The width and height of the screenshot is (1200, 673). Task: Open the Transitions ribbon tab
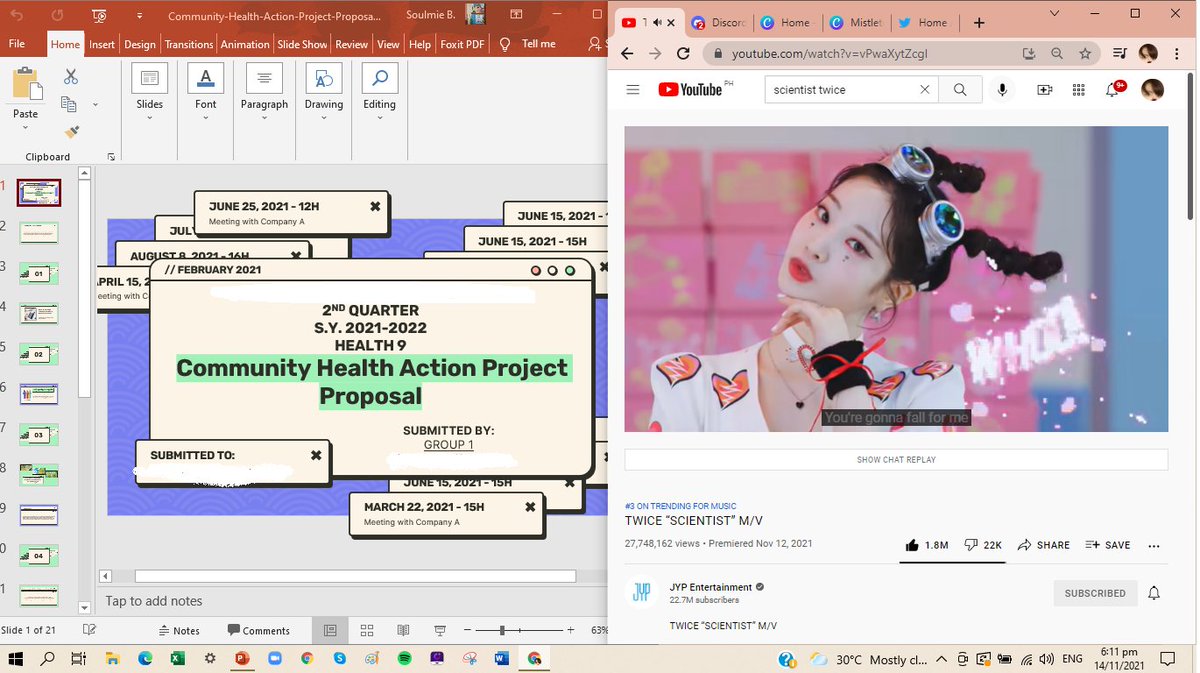[x=189, y=44]
